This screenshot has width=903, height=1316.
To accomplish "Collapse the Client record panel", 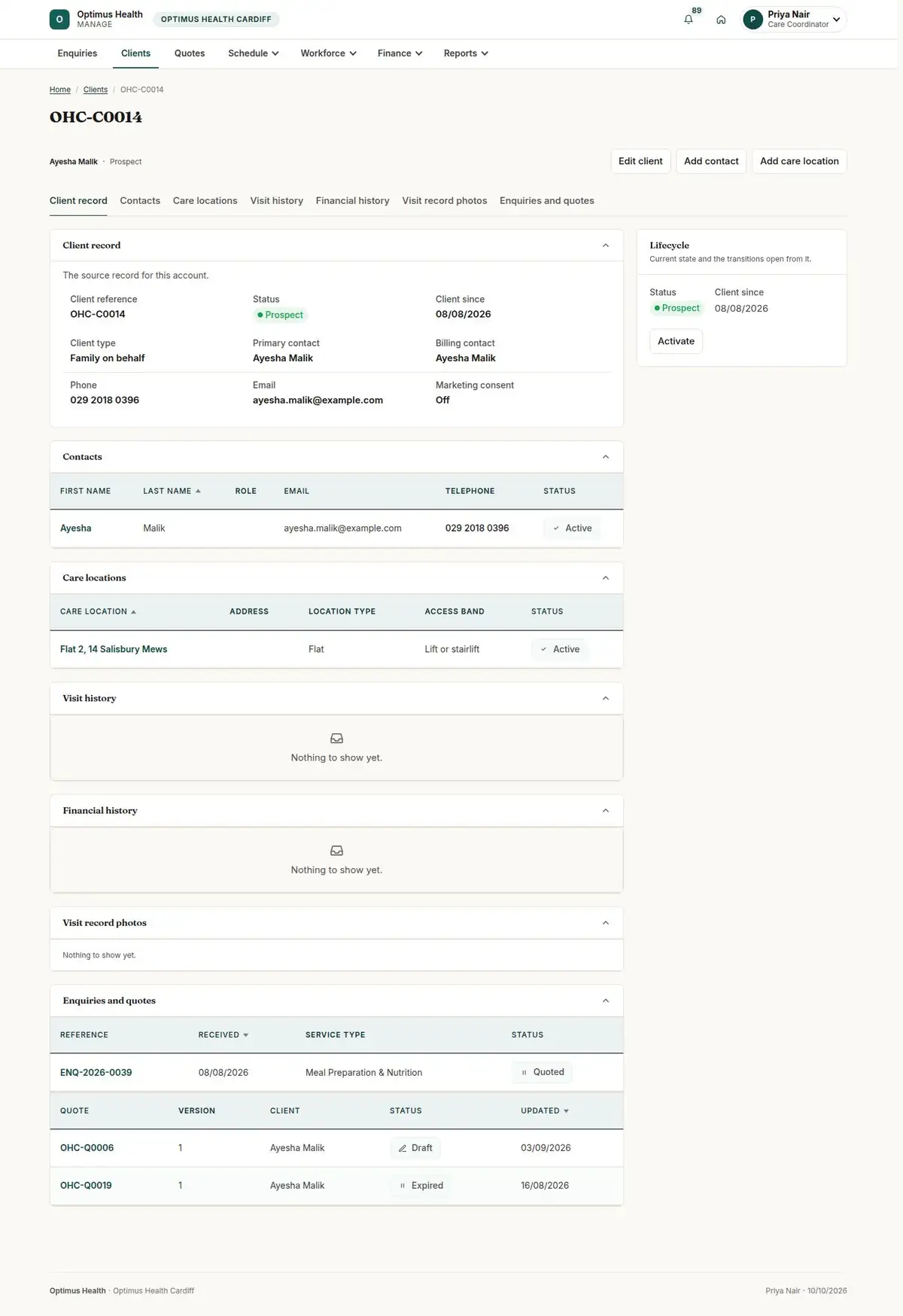I will [x=606, y=245].
